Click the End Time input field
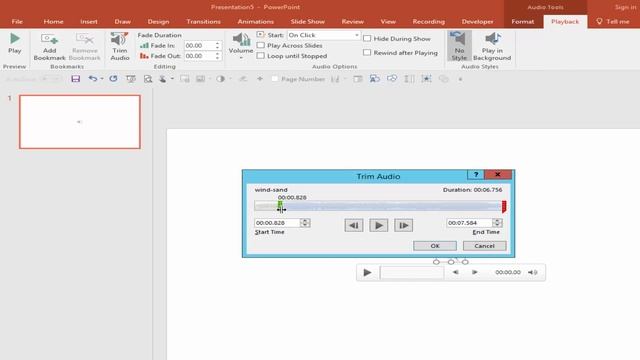 pos(470,223)
